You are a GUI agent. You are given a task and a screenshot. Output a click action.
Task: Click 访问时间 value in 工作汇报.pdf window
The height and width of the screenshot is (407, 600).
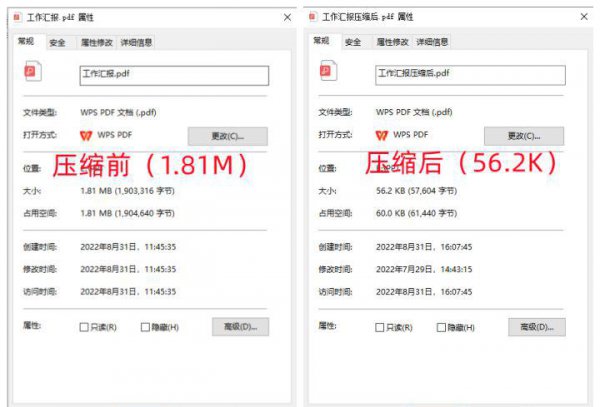(x=128, y=292)
